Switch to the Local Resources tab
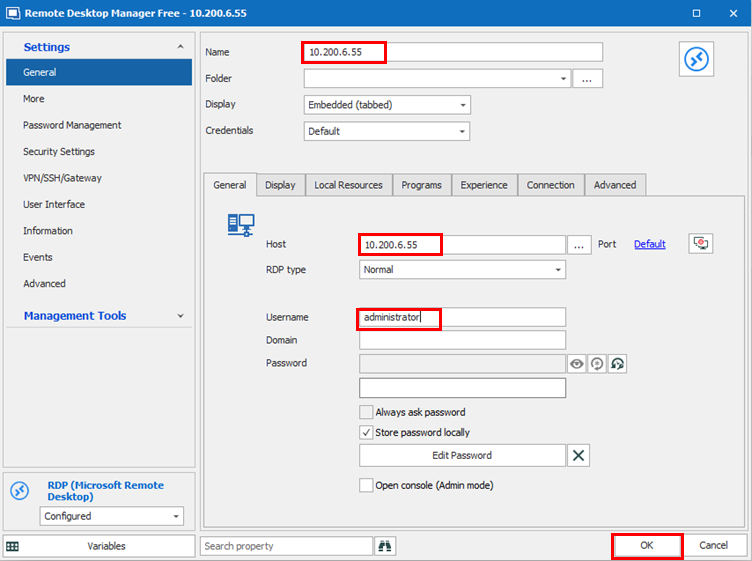The width and height of the screenshot is (752, 561). (348, 185)
